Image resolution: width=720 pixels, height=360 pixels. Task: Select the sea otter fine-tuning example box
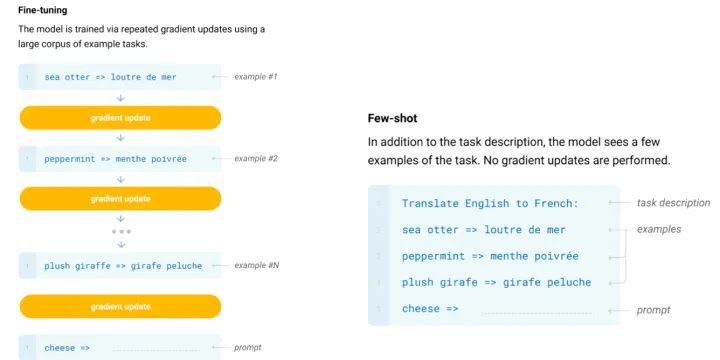(120, 77)
